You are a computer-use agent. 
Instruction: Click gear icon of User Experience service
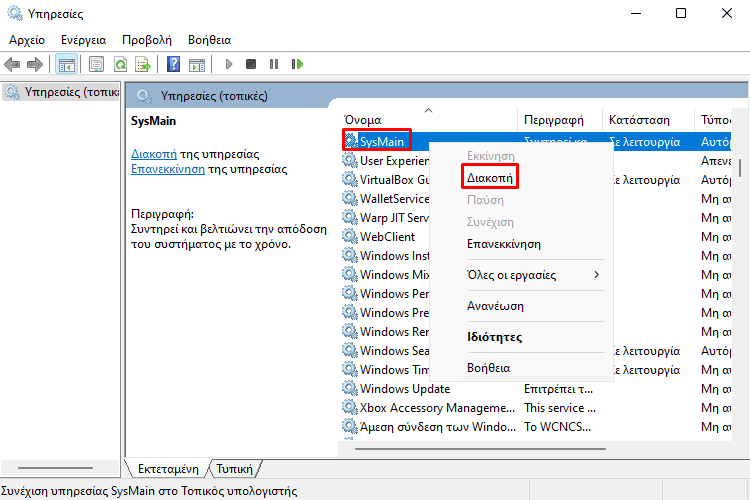(350, 160)
